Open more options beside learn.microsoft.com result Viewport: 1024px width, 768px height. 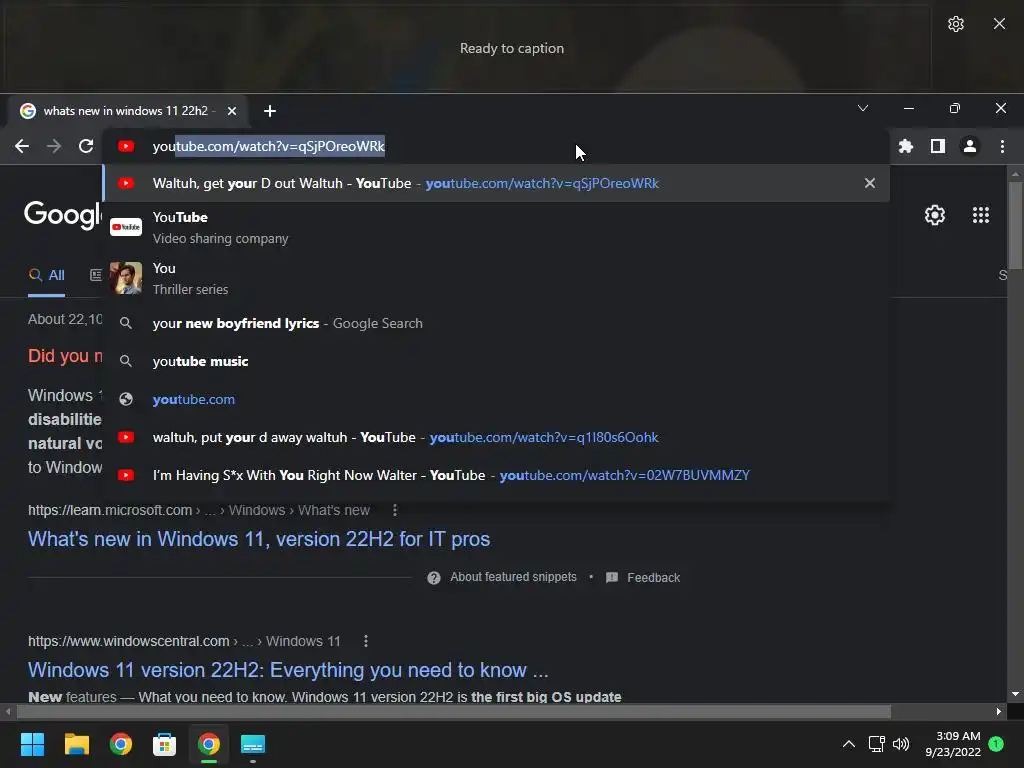(x=394, y=510)
